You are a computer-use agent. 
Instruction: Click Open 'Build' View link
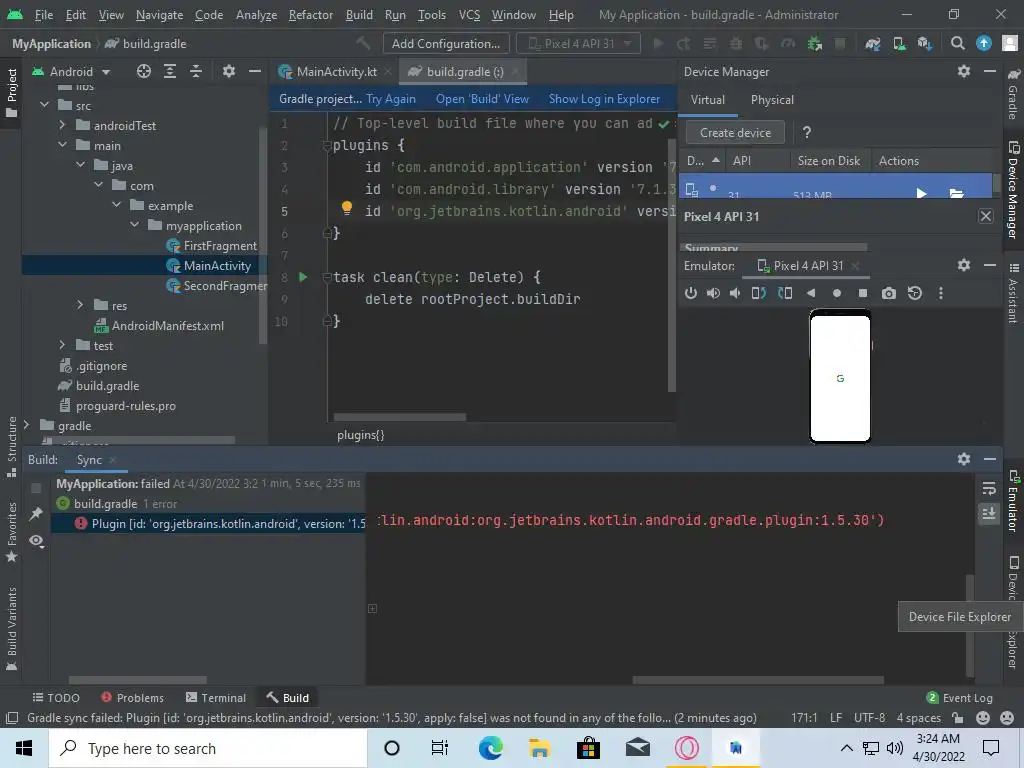(482, 99)
